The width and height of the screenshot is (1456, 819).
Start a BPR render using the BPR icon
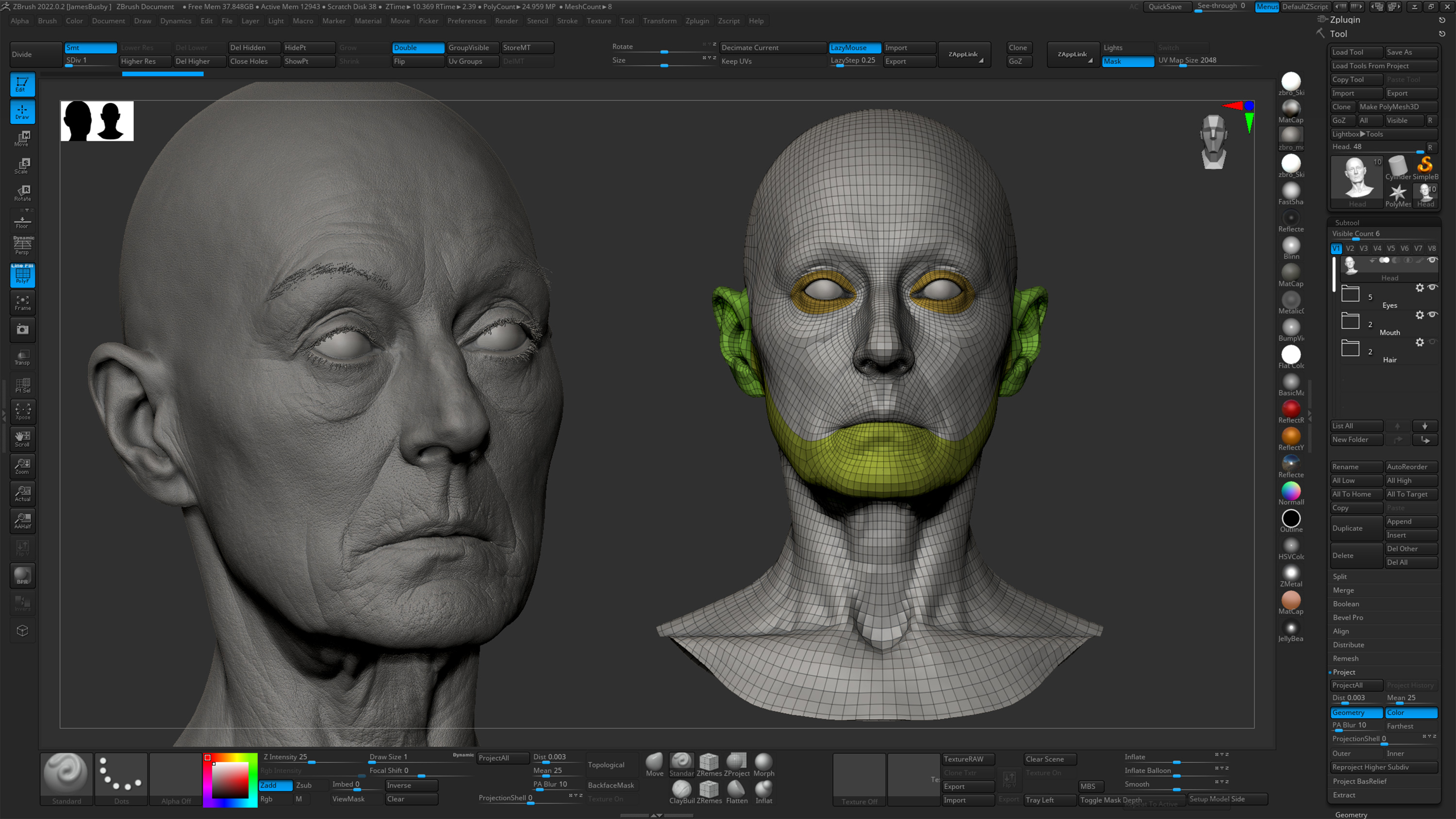(23, 575)
